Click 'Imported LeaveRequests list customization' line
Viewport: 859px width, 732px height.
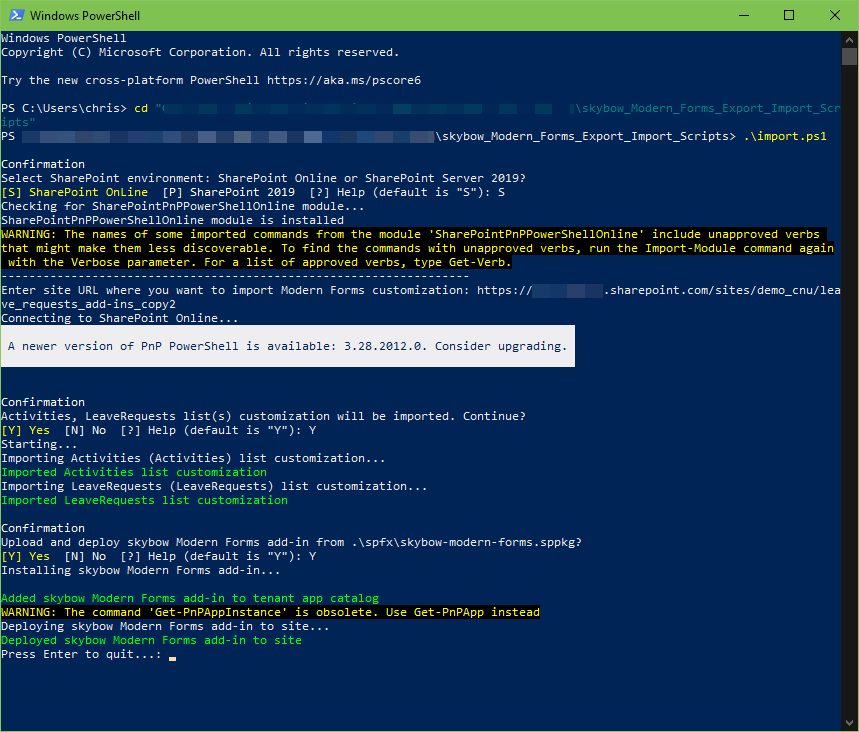pyautogui.click(x=145, y=500)
